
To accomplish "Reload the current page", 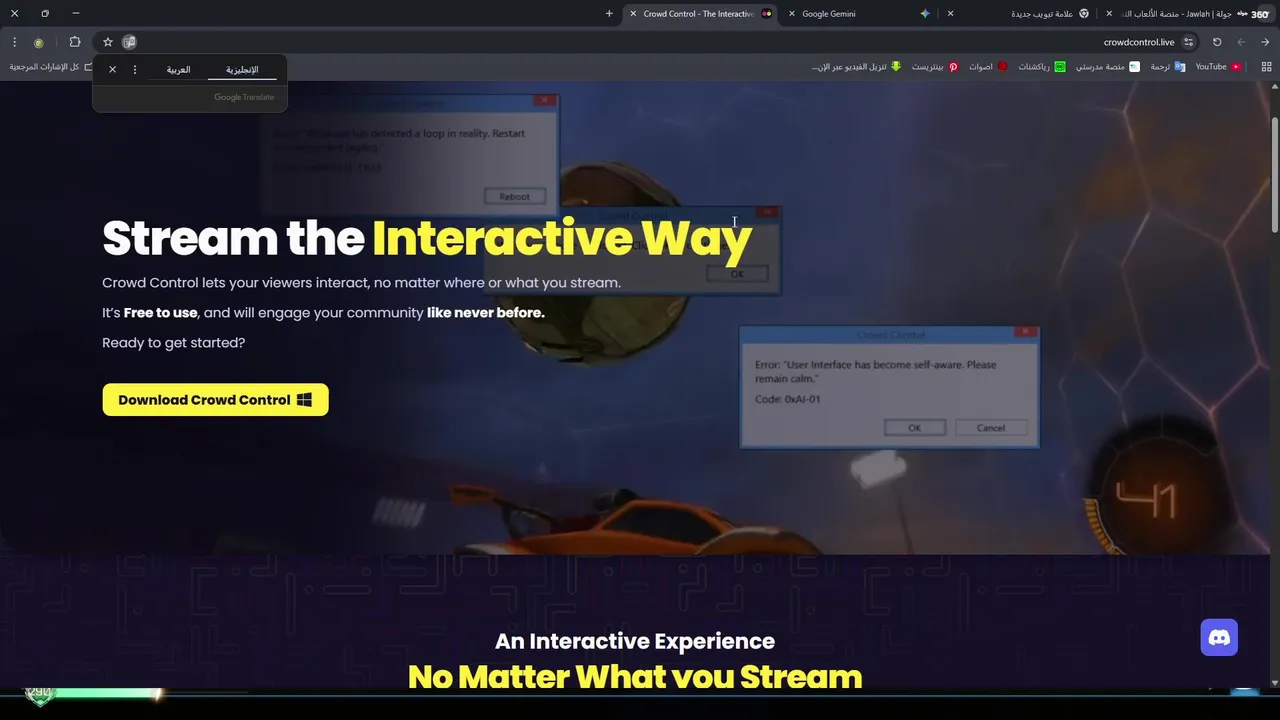I will tap(1217, 42).
